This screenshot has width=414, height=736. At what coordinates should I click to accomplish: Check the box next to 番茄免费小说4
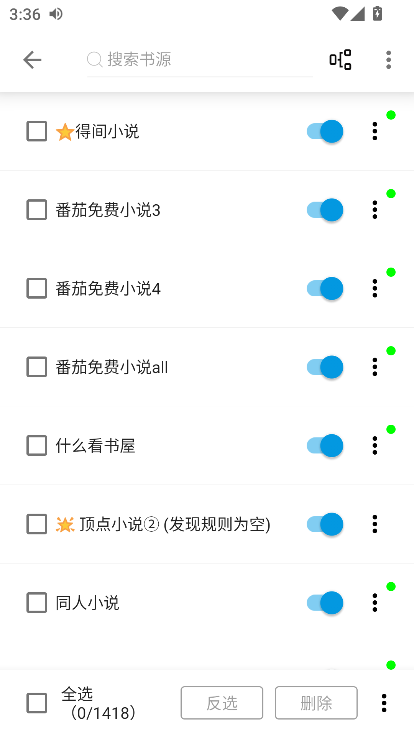[37, 288]
